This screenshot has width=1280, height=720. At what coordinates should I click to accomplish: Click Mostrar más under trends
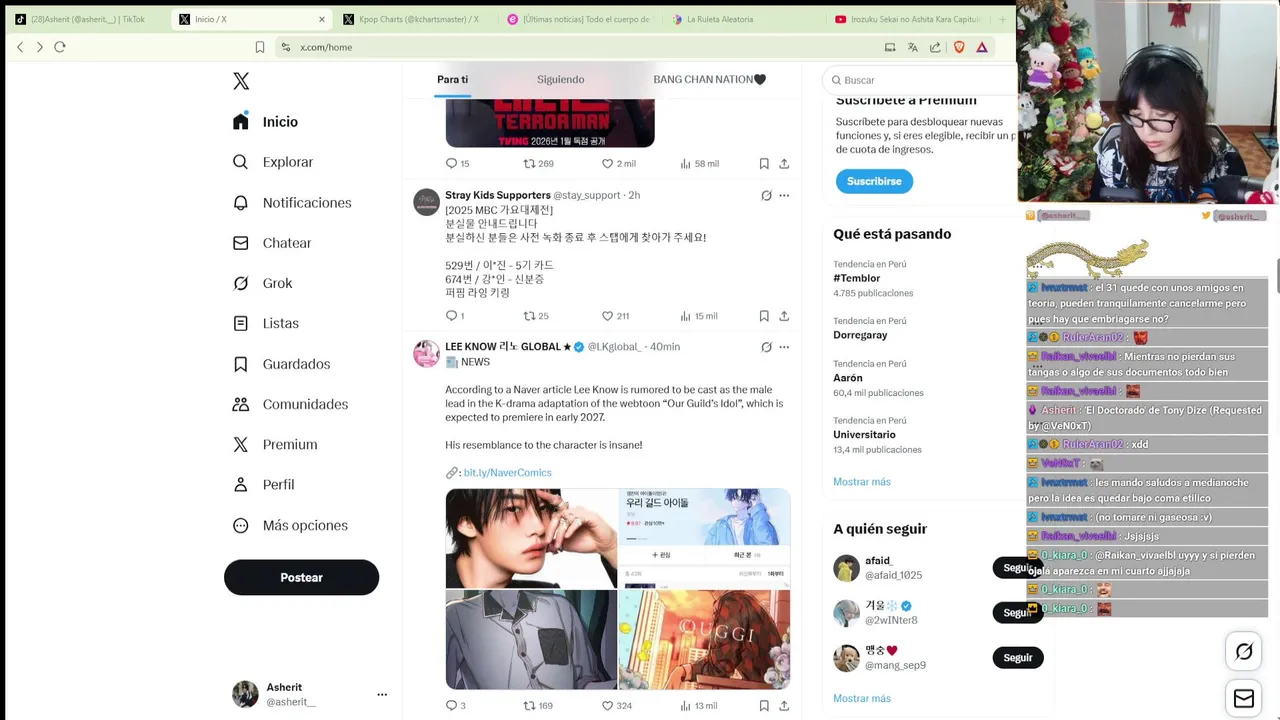[x=861, y=482]
